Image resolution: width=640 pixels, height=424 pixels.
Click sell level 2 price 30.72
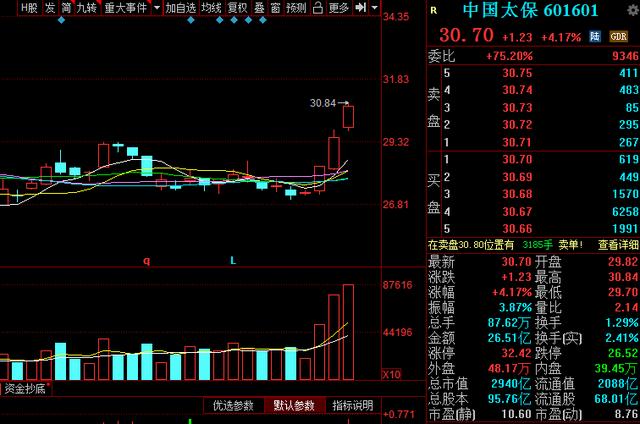pyautogui.click(x=517, y=125)
